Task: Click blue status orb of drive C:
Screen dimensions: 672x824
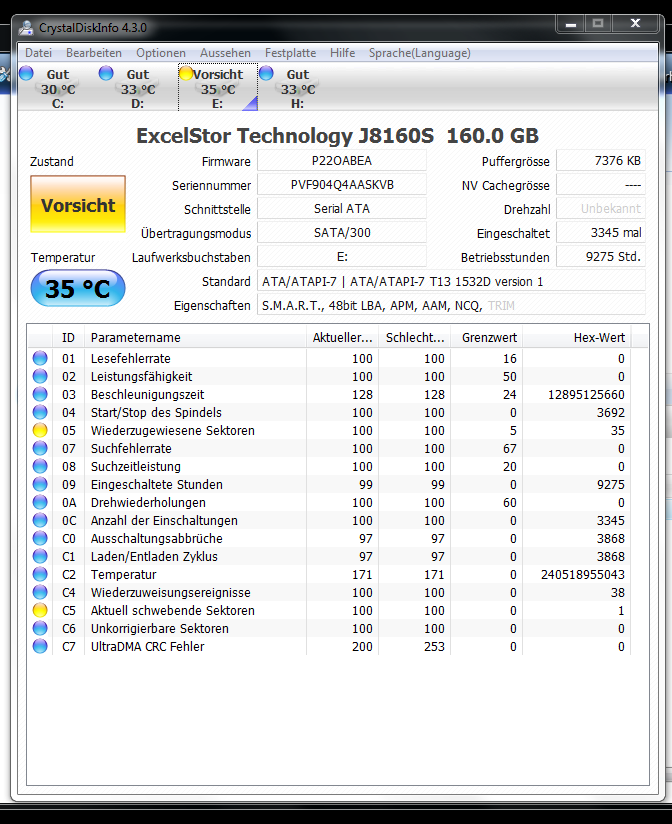Action: [26, 73]
